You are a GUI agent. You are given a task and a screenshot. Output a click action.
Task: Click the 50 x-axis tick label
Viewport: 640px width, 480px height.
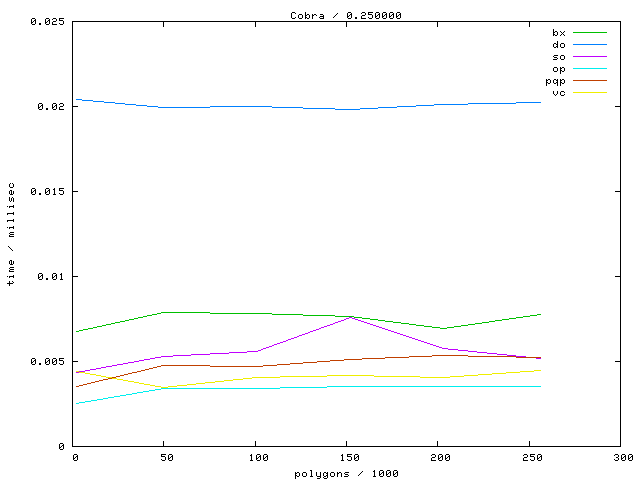coord(166,457)
